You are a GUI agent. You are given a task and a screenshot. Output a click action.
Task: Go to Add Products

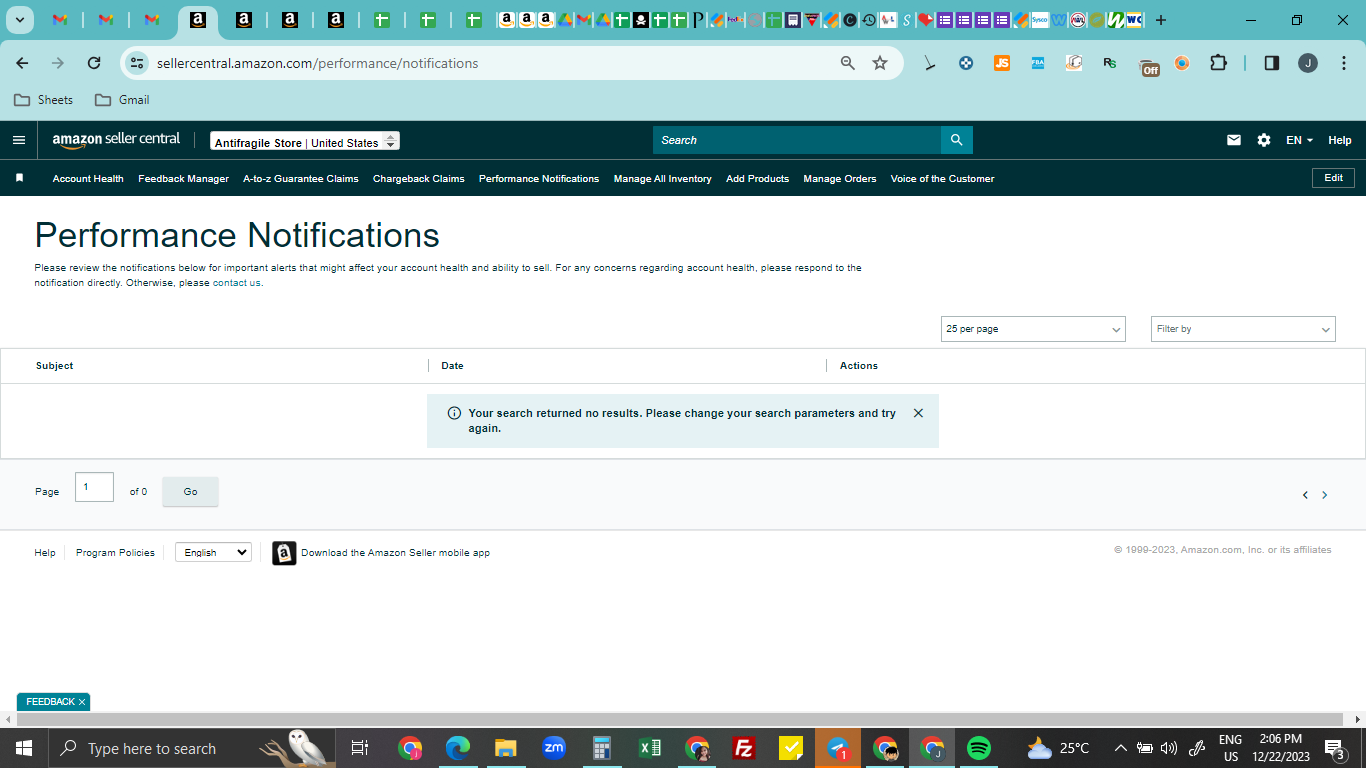(757, 179)
